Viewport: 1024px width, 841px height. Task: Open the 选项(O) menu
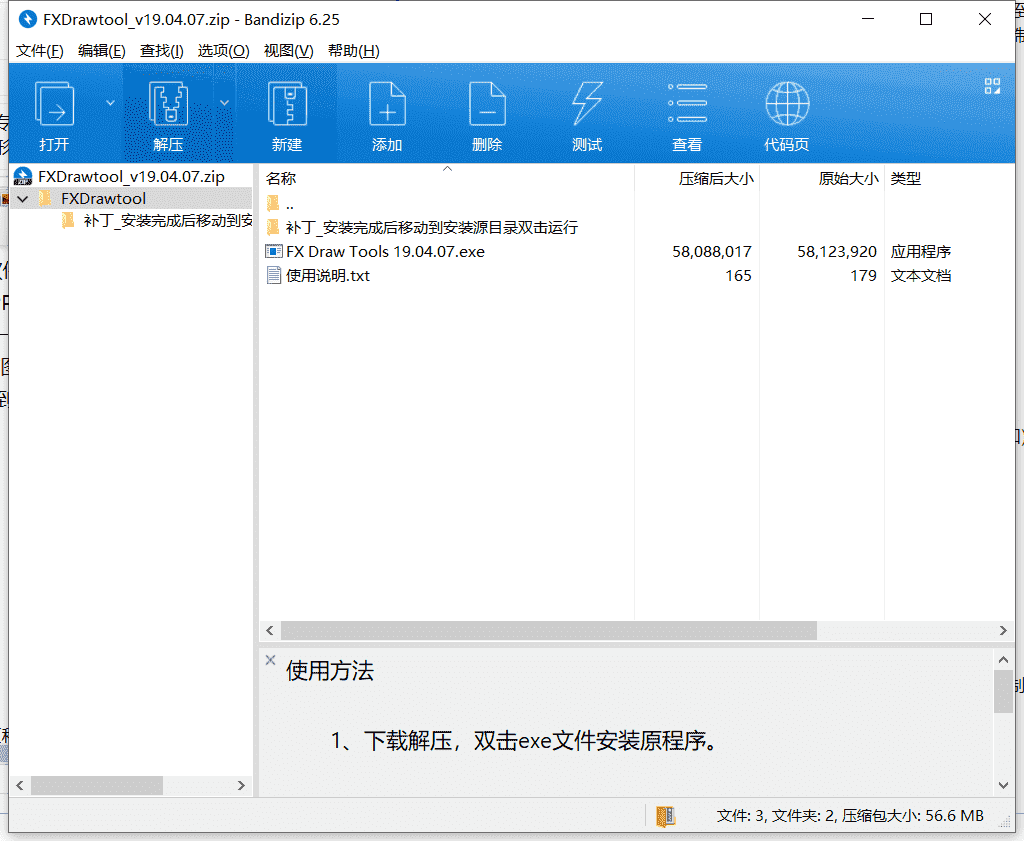(223, 51)
